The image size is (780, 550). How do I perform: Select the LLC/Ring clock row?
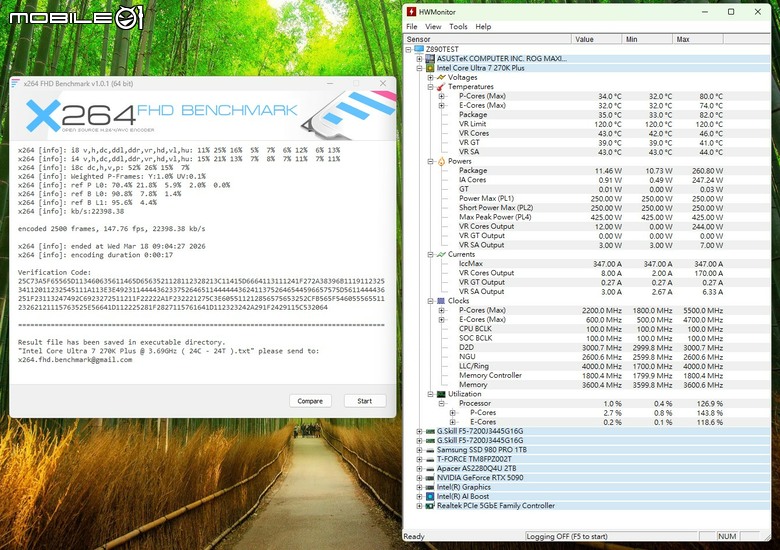tap(588, 366)
